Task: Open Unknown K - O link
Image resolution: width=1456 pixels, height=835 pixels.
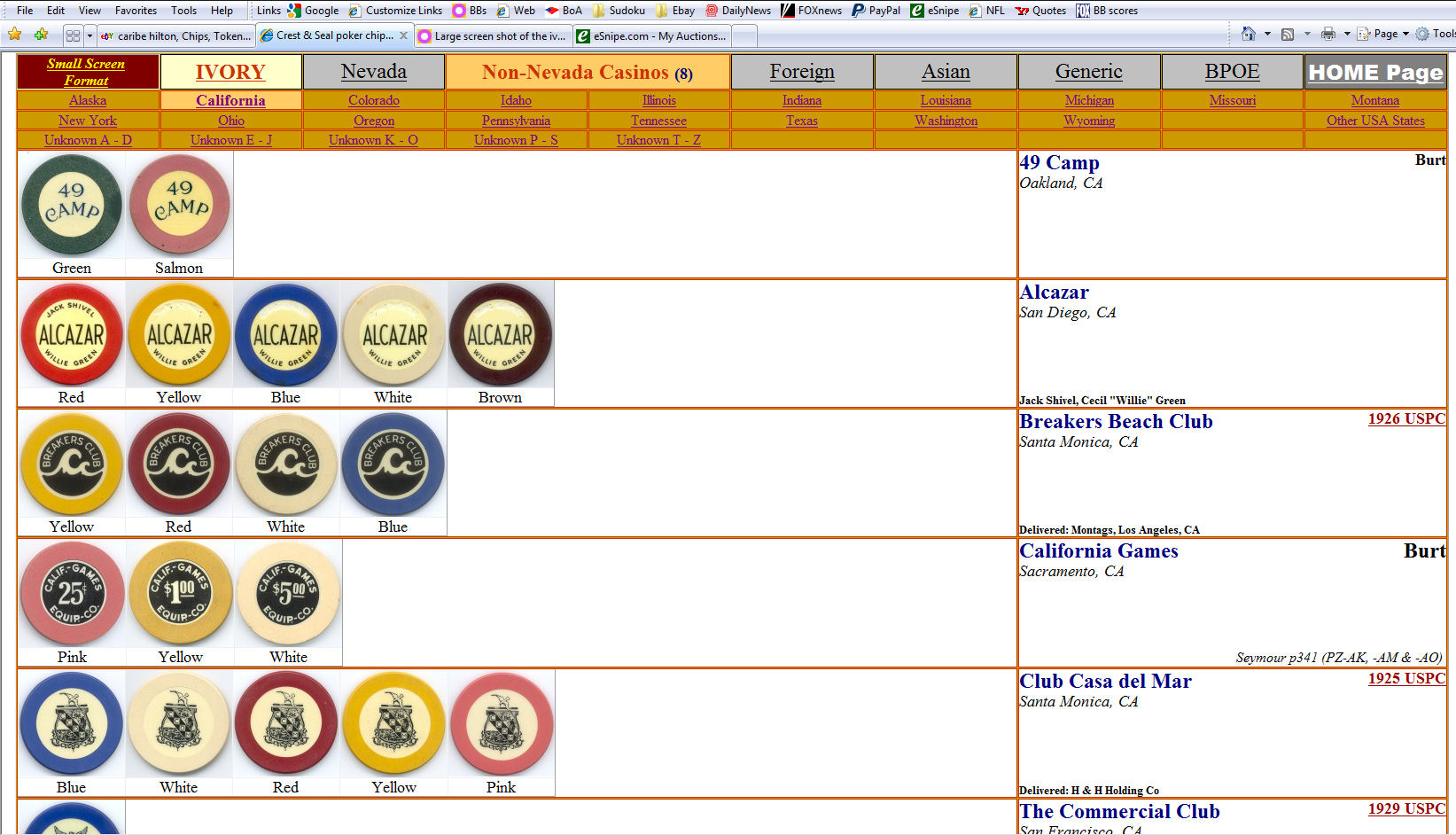Action: [373, 140]
